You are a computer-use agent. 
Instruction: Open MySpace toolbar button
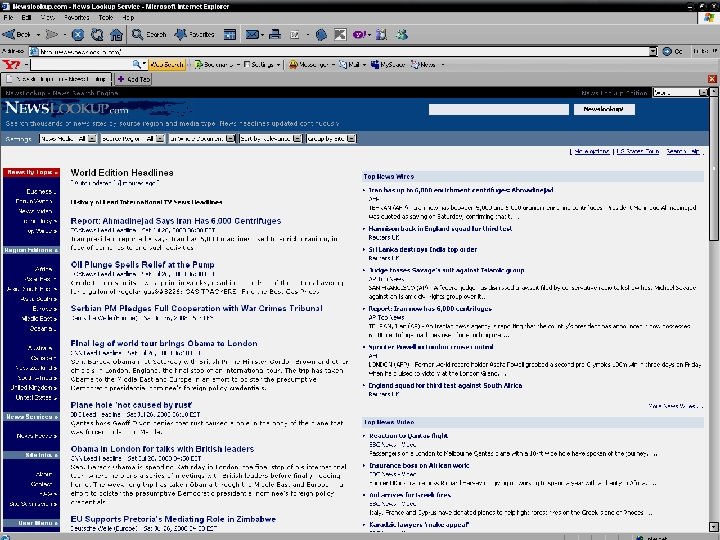coord(387,65)
